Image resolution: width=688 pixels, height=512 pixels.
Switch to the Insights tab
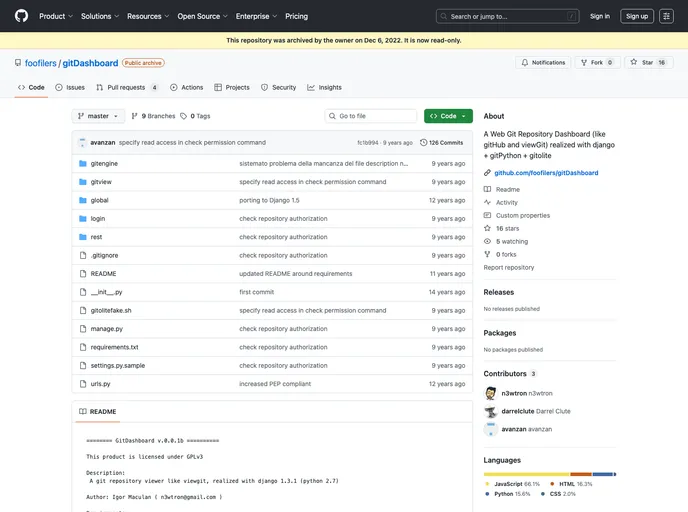(324, 88)
